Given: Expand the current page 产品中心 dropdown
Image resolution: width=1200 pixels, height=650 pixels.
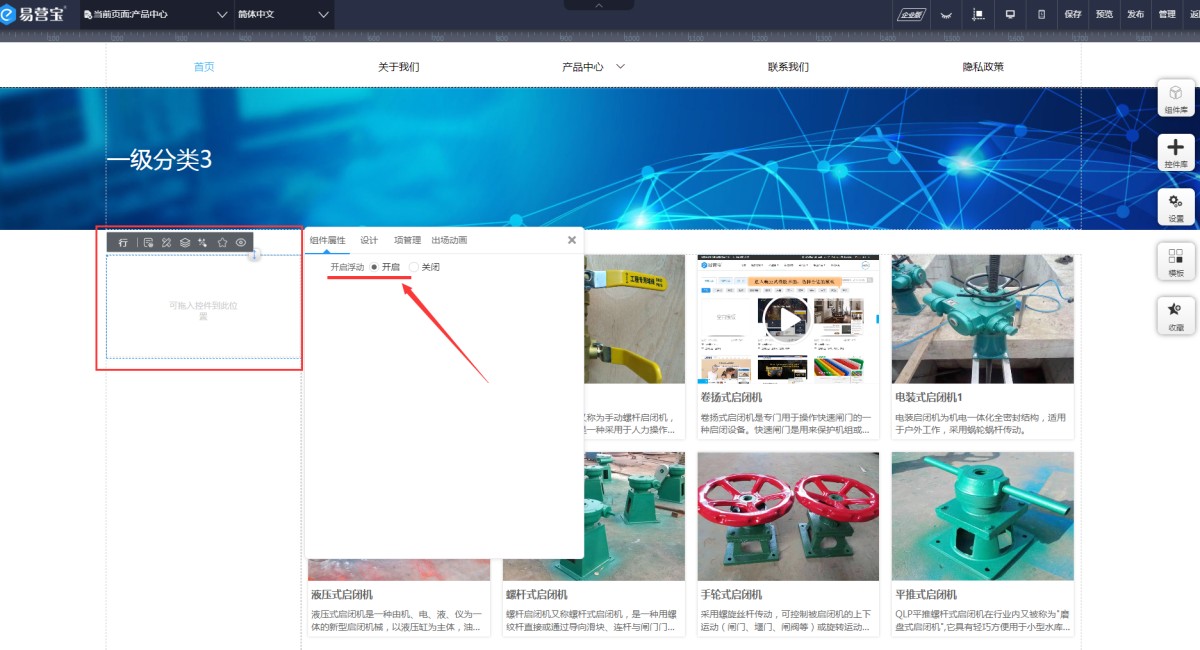Looking at the screenshot, I should click(222, 15).
